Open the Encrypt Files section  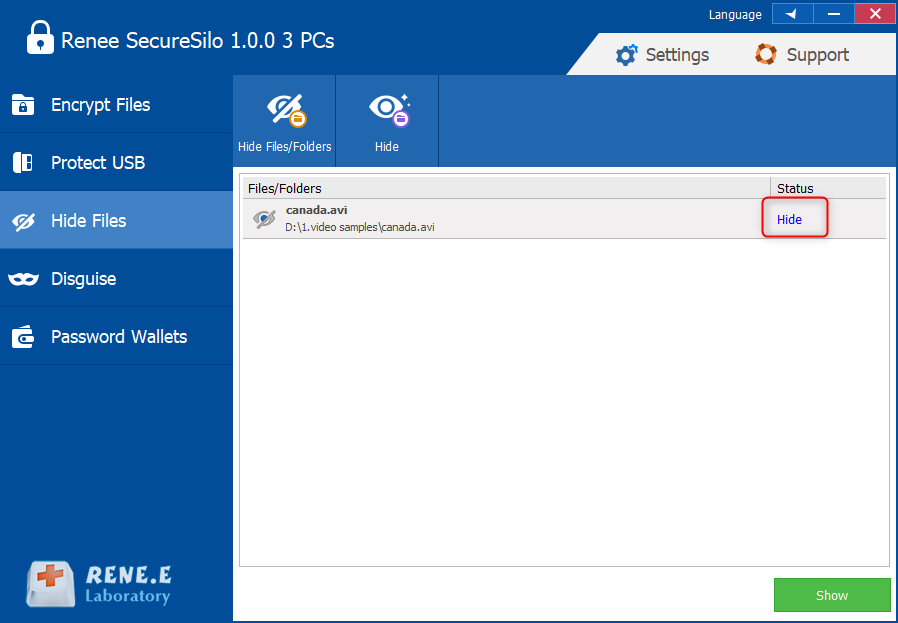tap(116, 105)
